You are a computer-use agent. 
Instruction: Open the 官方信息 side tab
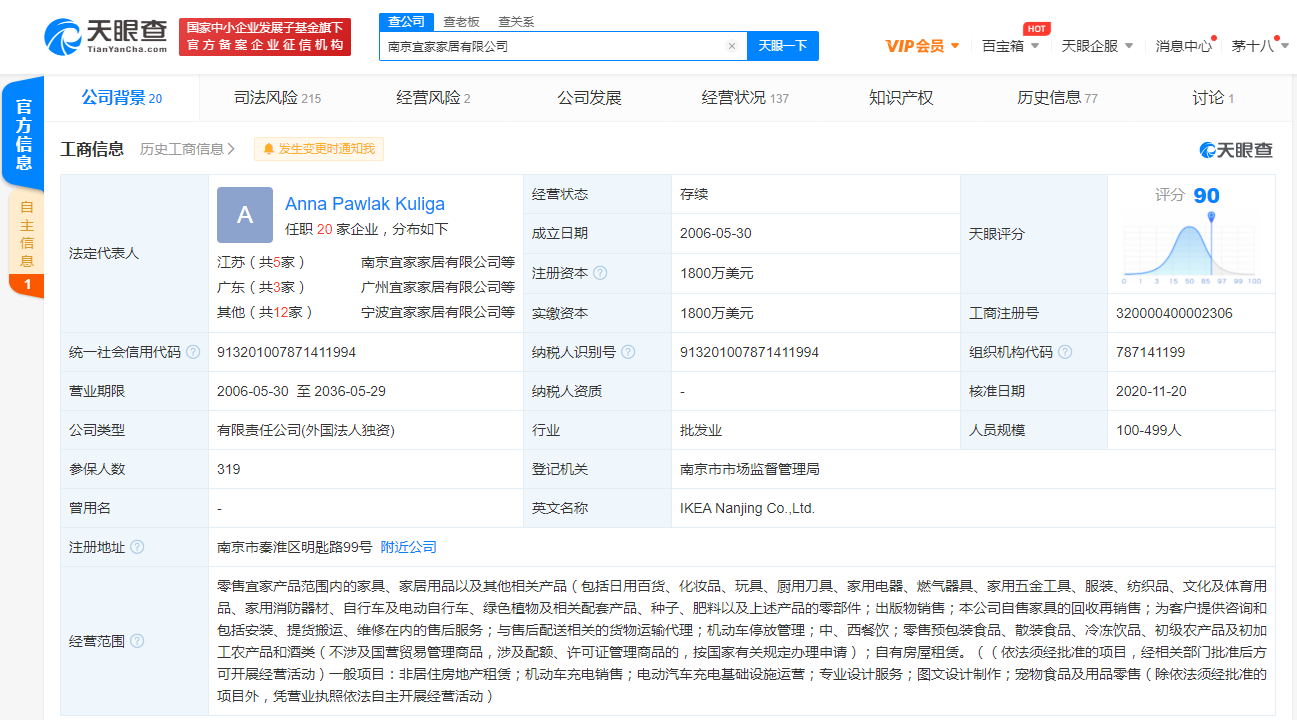point(24,133)
